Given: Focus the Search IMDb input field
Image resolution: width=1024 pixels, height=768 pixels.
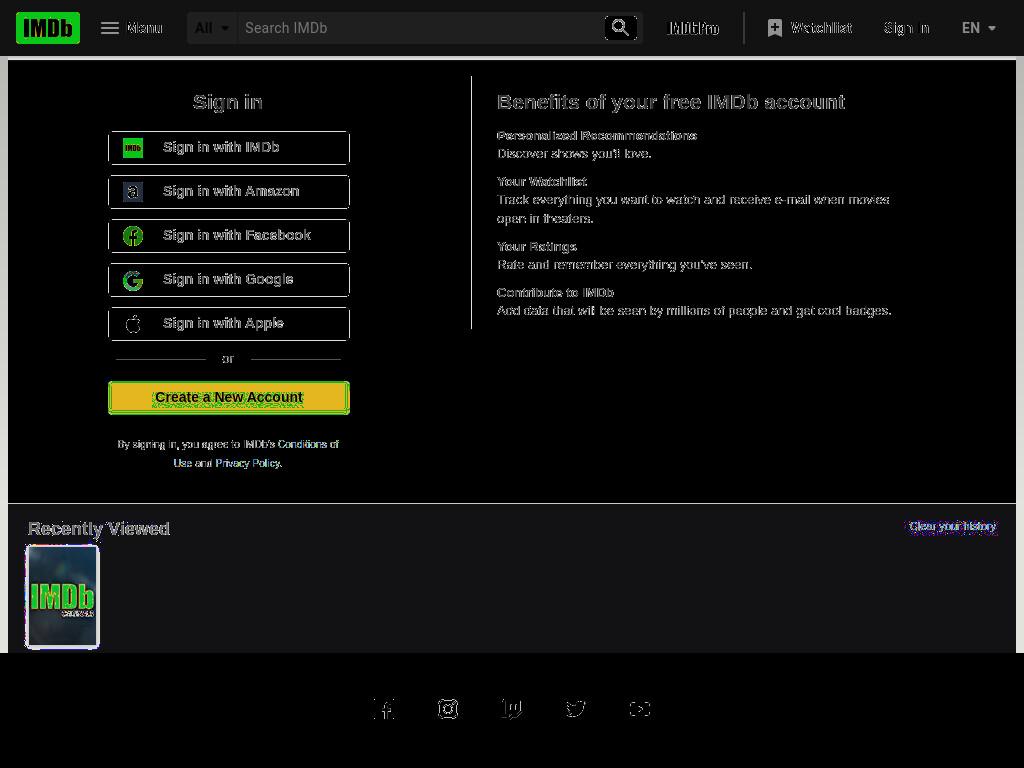Looking at the screenshot, I should pyautogui.click(x=421, y=28).
